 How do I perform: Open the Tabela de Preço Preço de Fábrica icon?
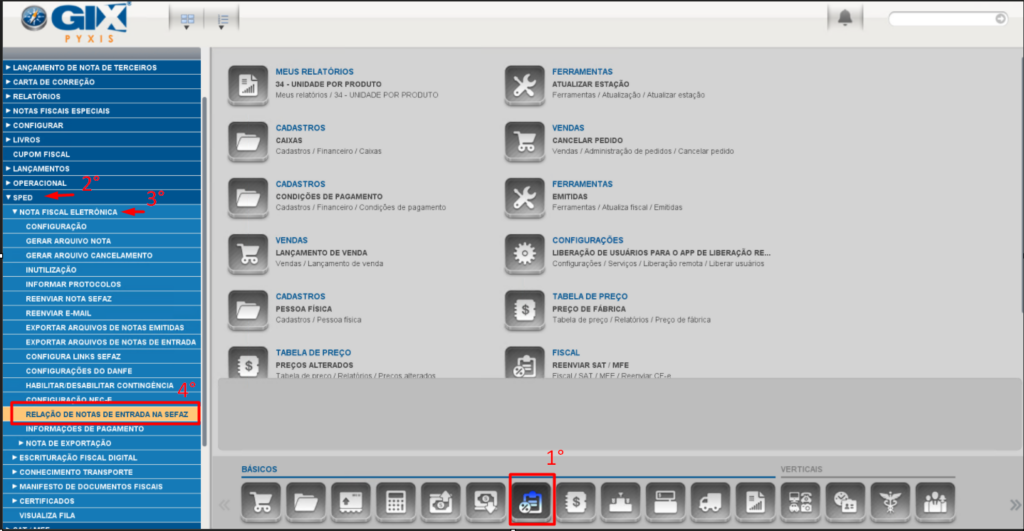click(x=524, y=310)
